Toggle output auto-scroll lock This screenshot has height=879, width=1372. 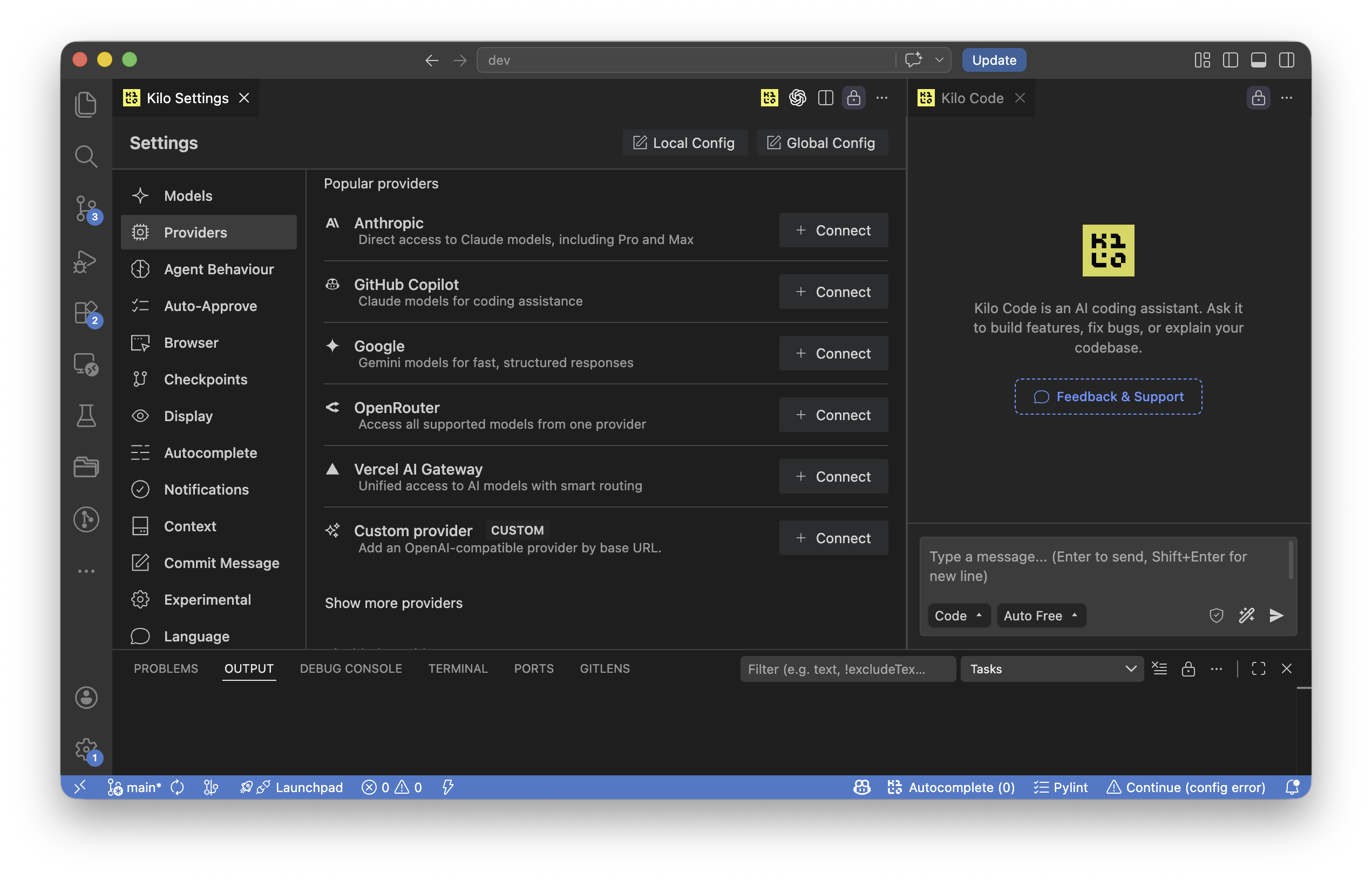1188,669
